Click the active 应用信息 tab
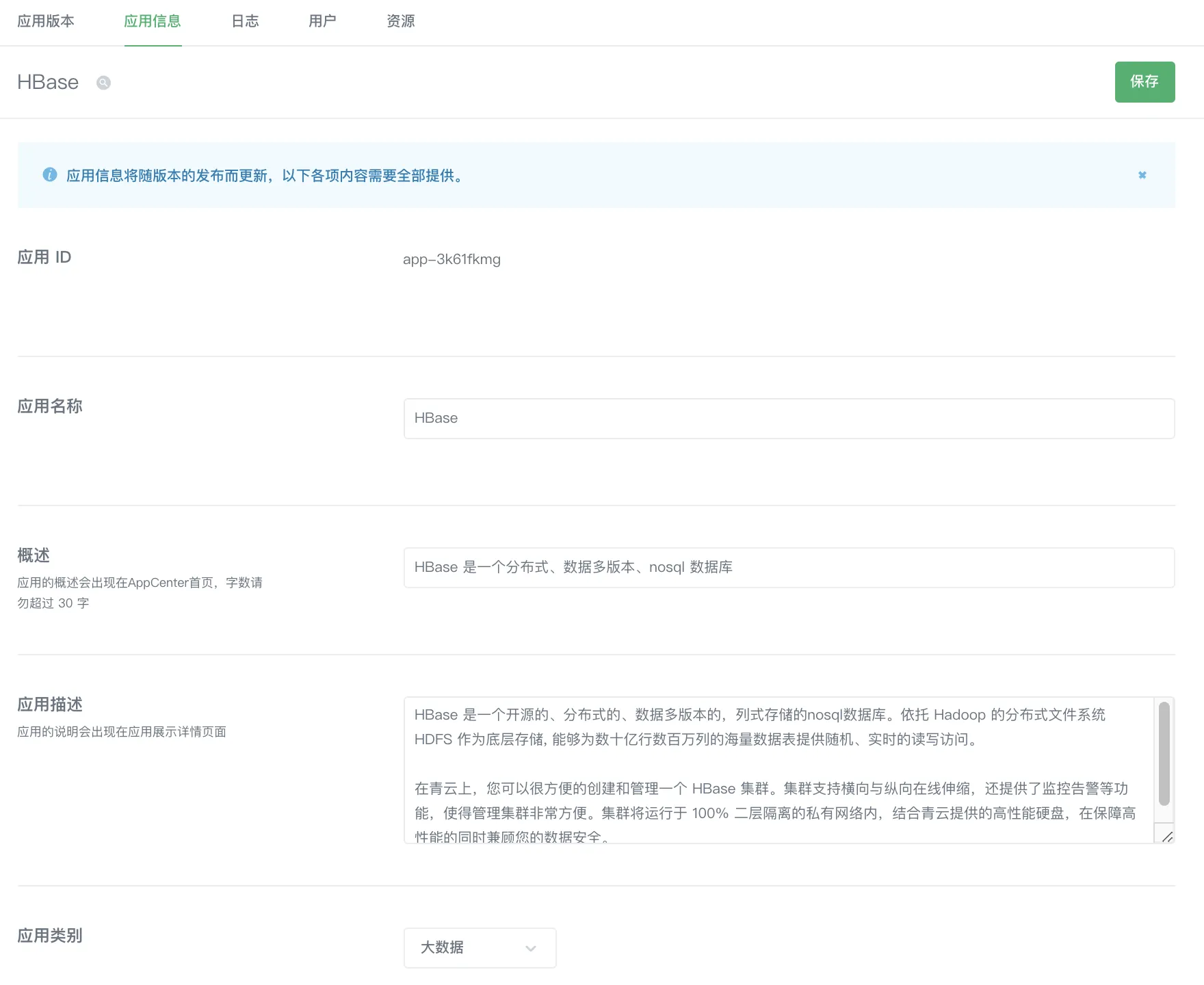This screenshot has width=1204, height=985. coord(153,21)
